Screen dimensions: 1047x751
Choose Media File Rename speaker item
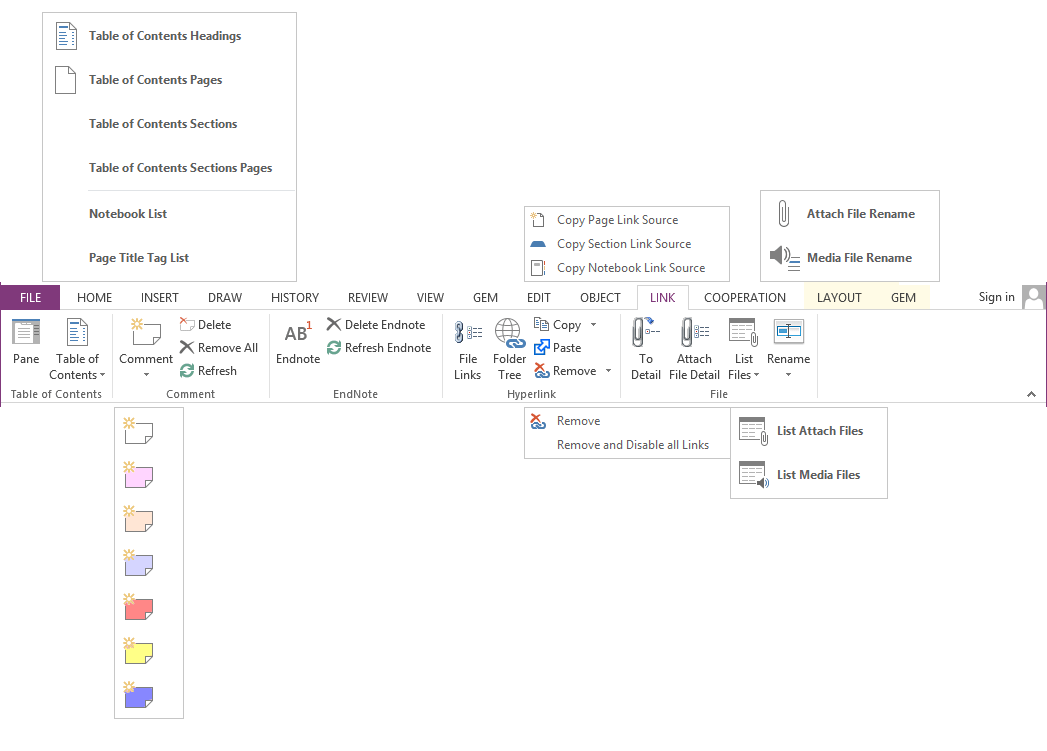pyautogui.click(x=850, y=258)
